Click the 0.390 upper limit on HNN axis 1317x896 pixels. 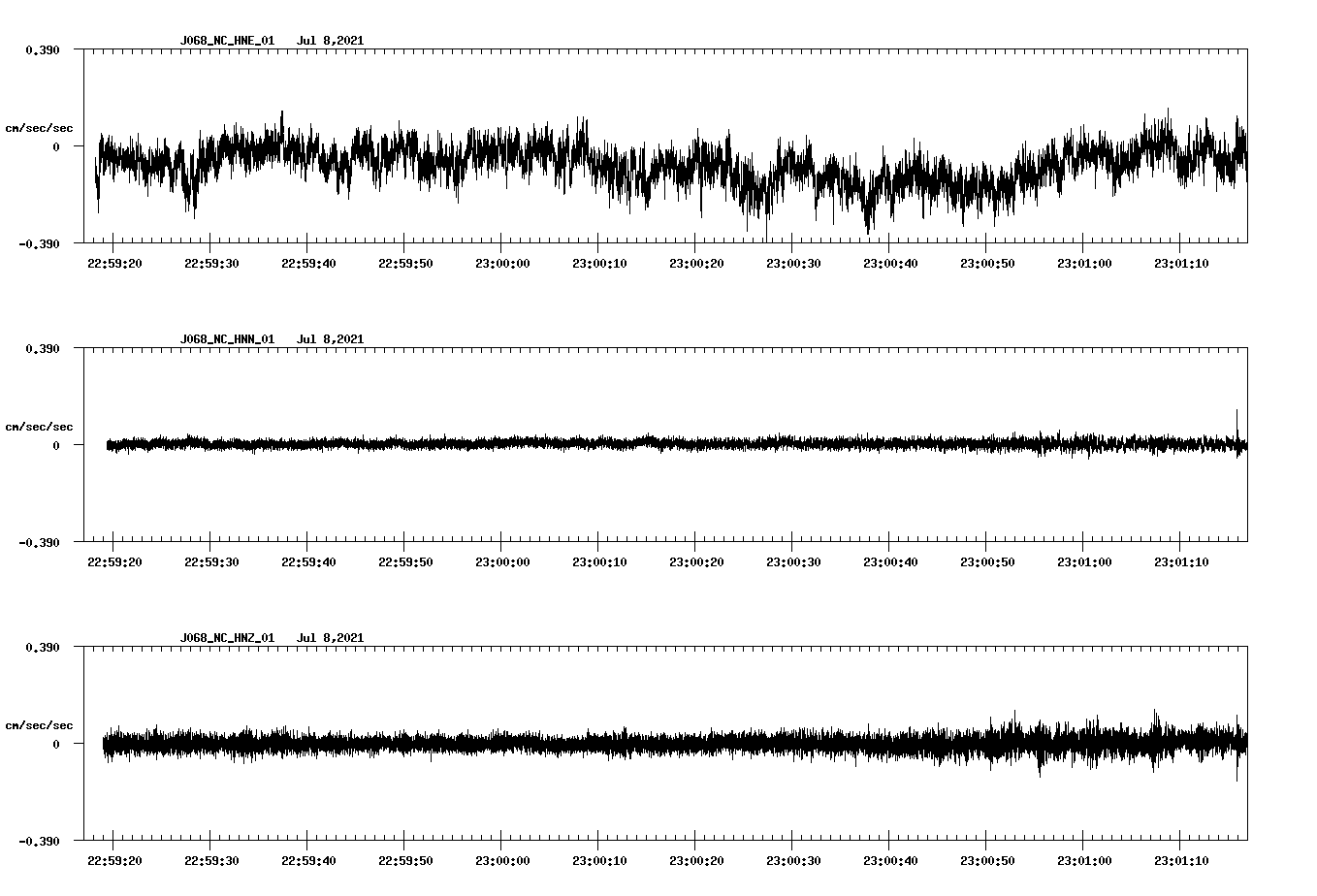[x=43, y=348]
